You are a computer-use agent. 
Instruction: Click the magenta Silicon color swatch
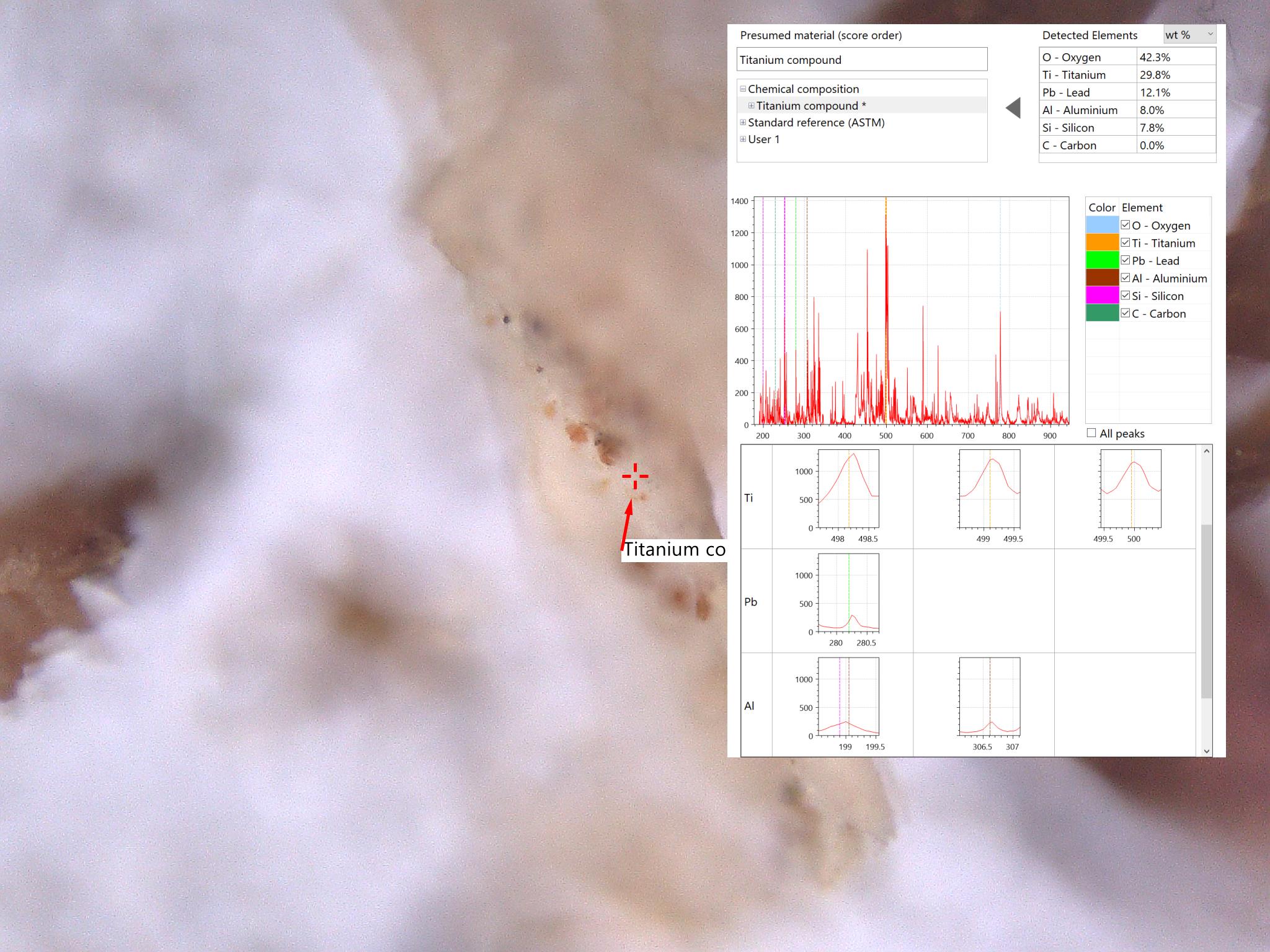click(x=1102, y=296)
